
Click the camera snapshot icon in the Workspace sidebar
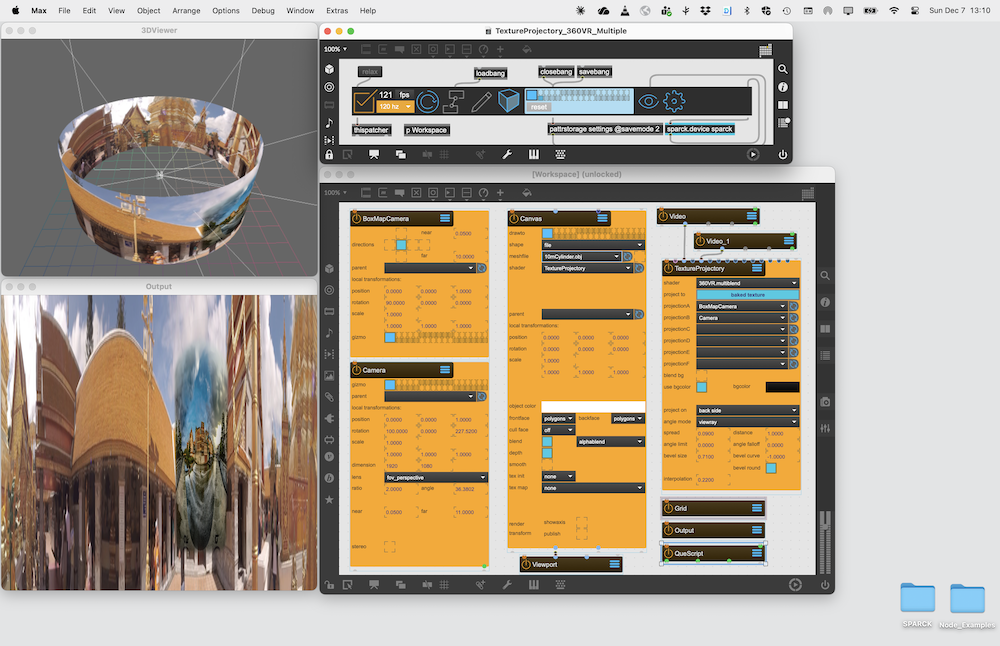(825, 401)
